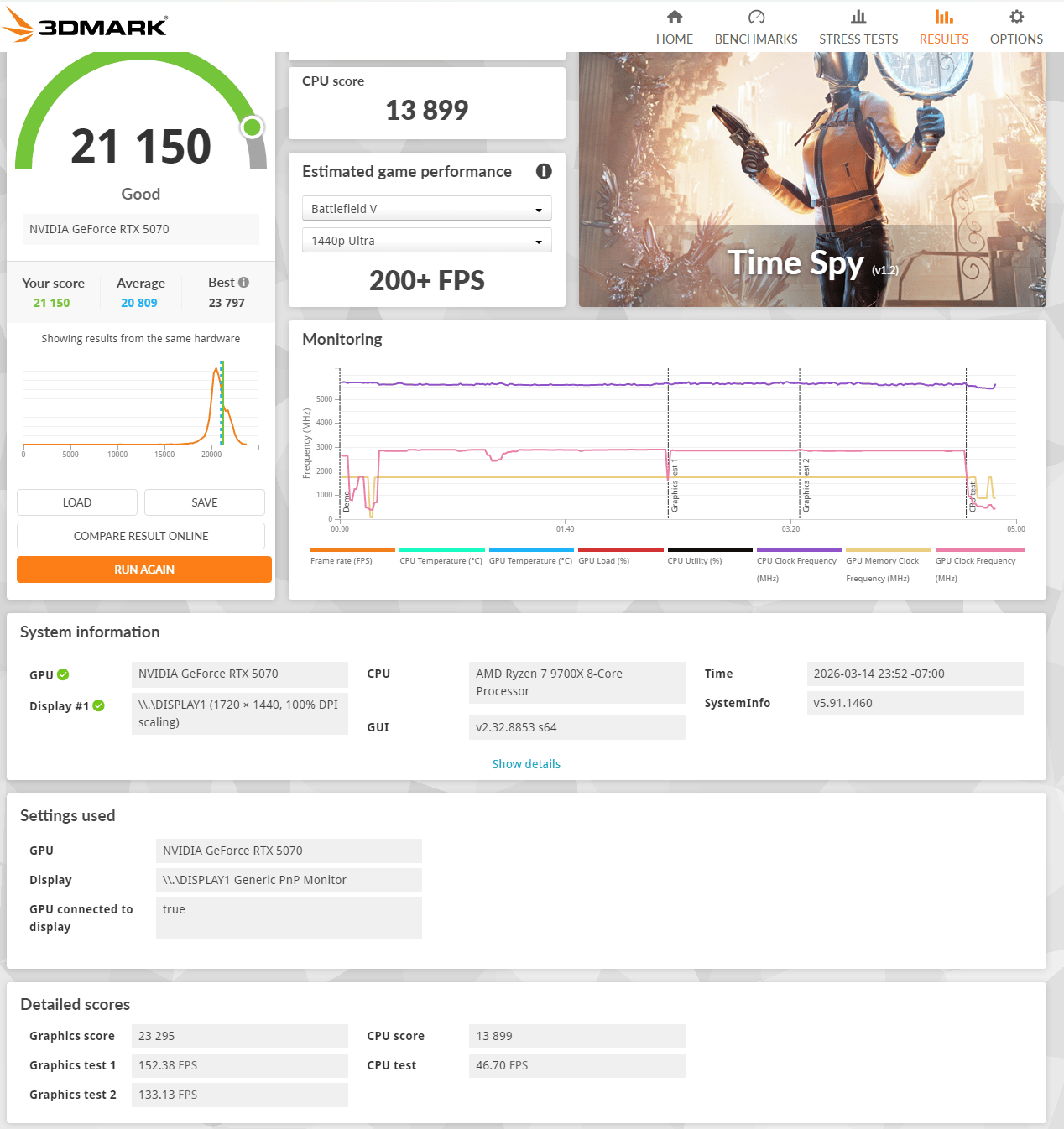Expand system info with Show details
This screenshot has height=1129, width=1064.
[x=526, y=764]
